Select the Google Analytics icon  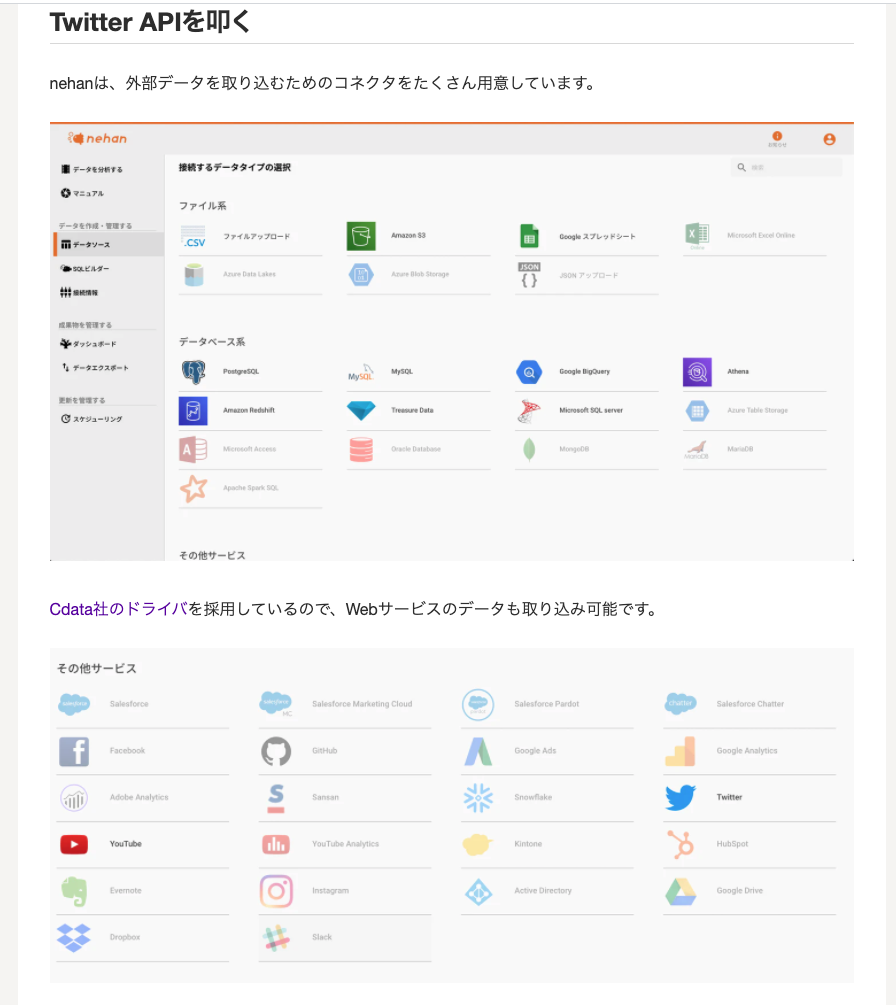pos(681,751)
